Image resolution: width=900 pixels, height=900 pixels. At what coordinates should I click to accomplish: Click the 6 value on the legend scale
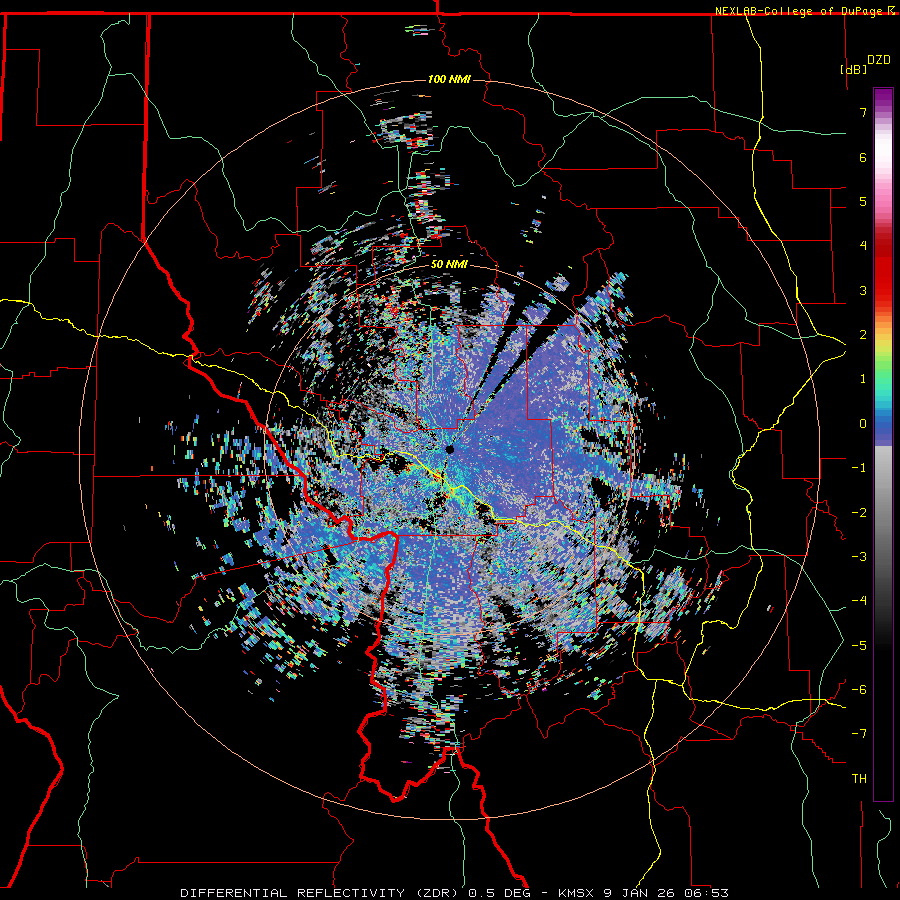pos(863,157)
